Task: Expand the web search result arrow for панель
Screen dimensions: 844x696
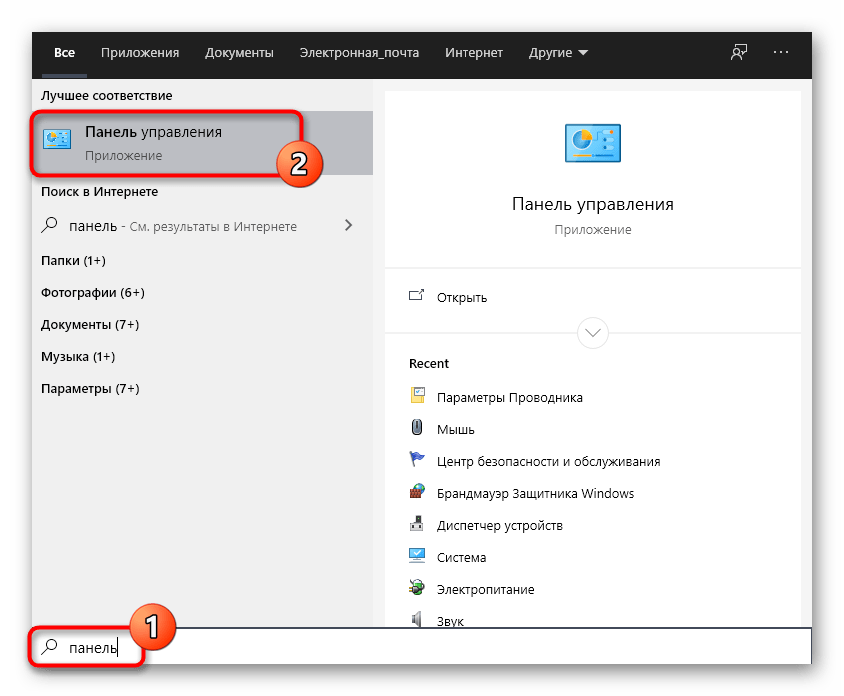Action: (348, 226)
